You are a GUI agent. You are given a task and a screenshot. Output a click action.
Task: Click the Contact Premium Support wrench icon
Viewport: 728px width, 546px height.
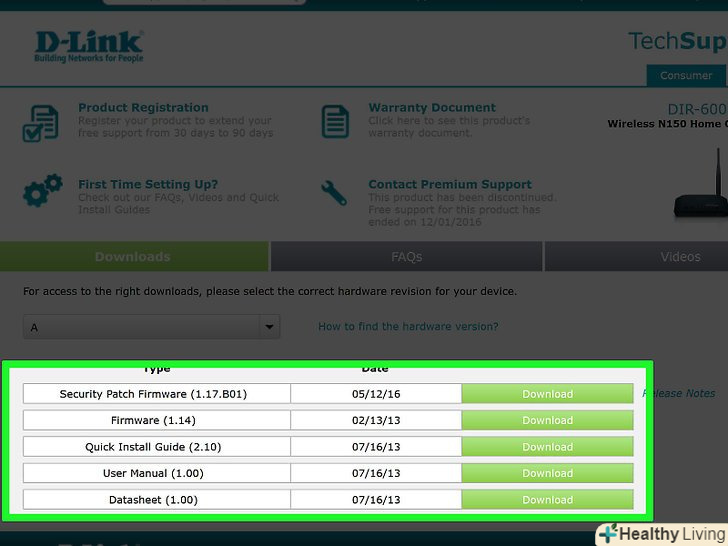click(334, 192)
